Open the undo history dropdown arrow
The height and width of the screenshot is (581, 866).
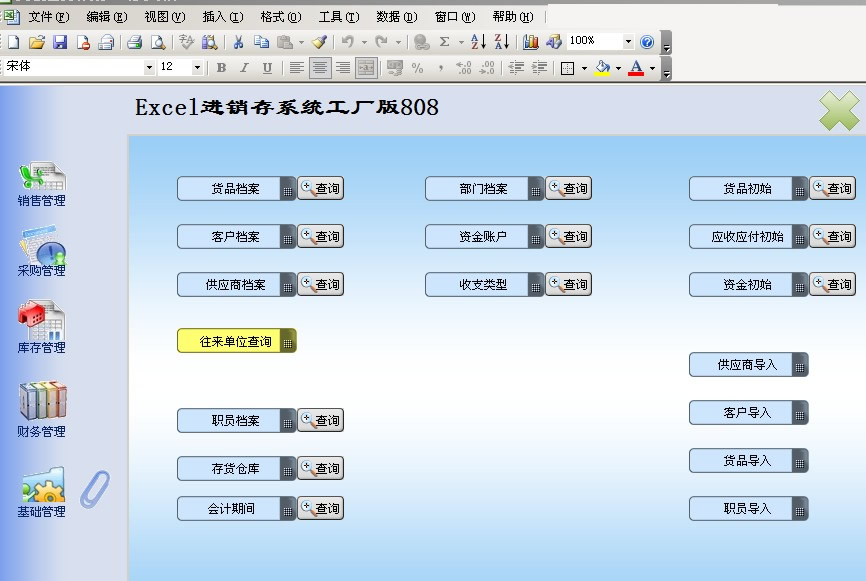coord(364,42)
